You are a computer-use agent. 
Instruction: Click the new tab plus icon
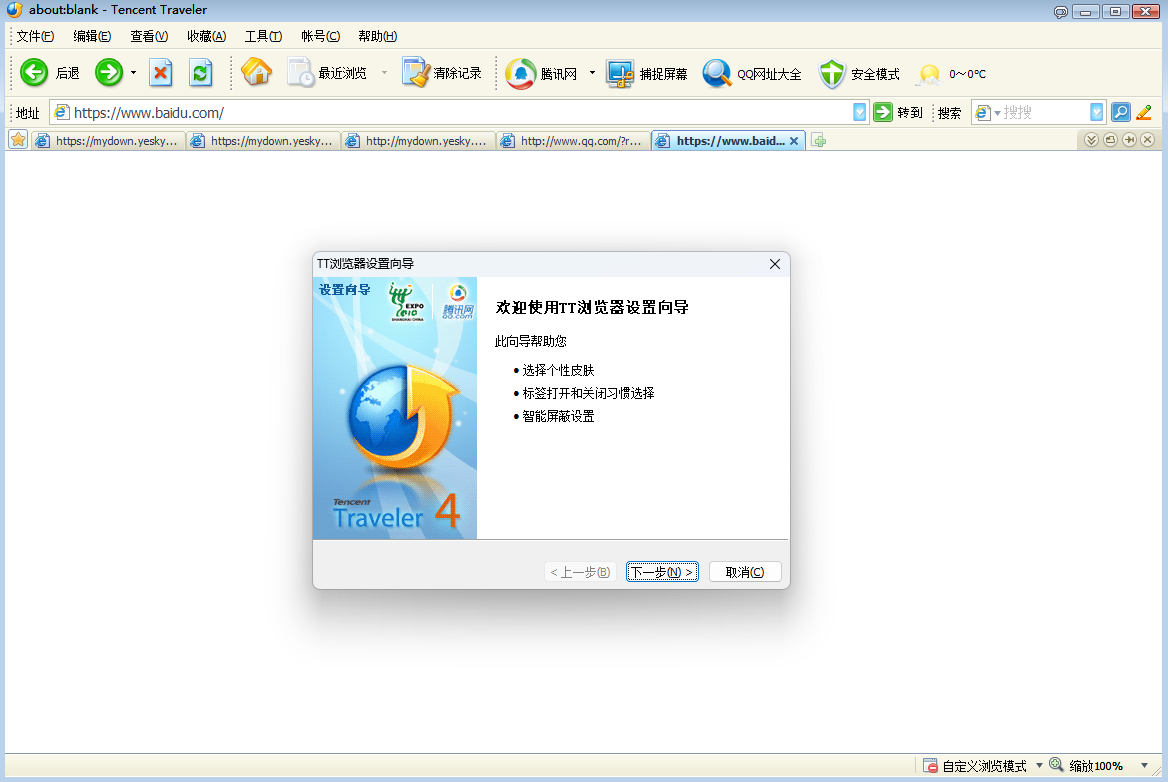point(819,141)
